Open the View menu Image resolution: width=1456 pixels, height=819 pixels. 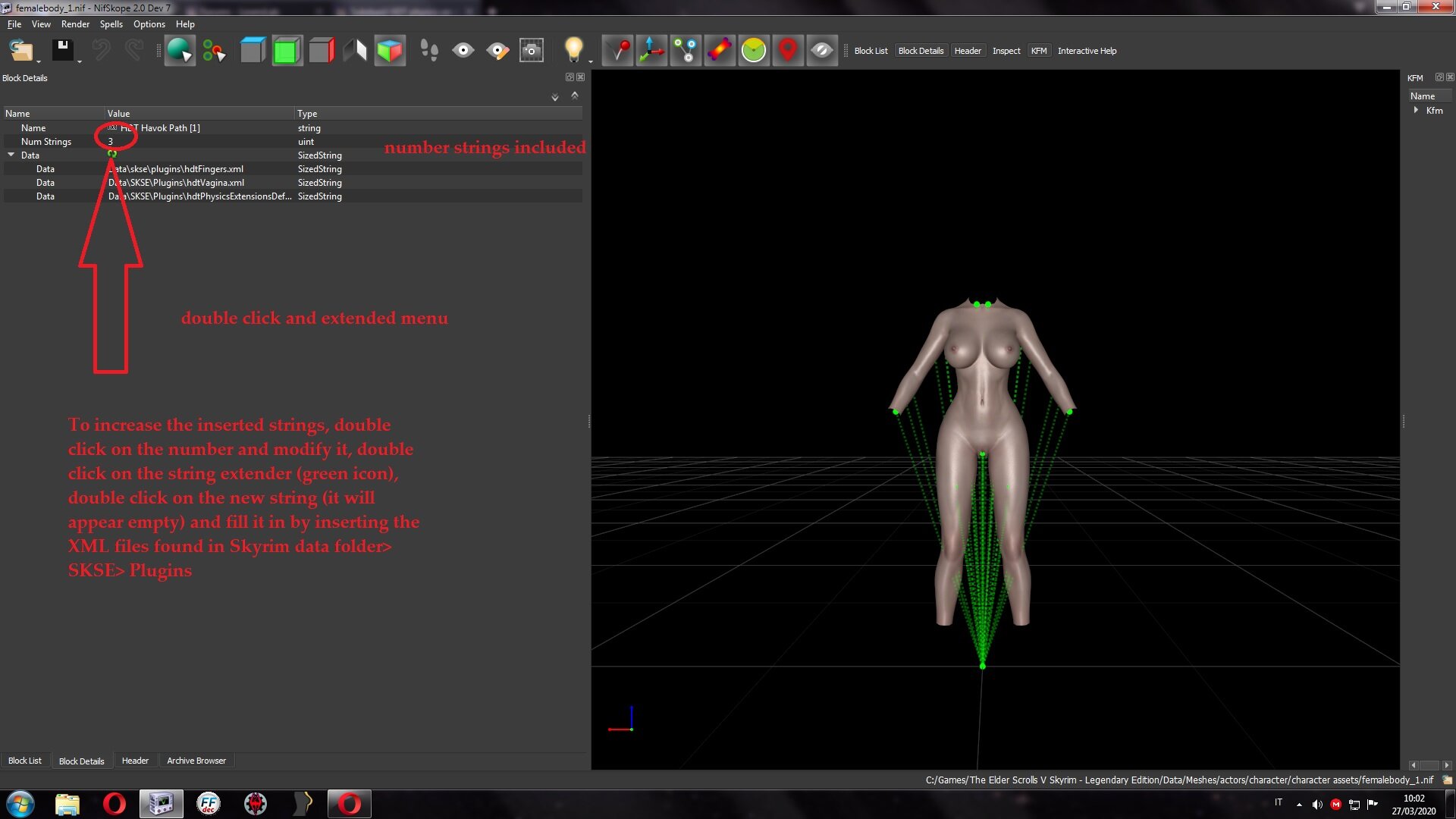tap(42, 24)
